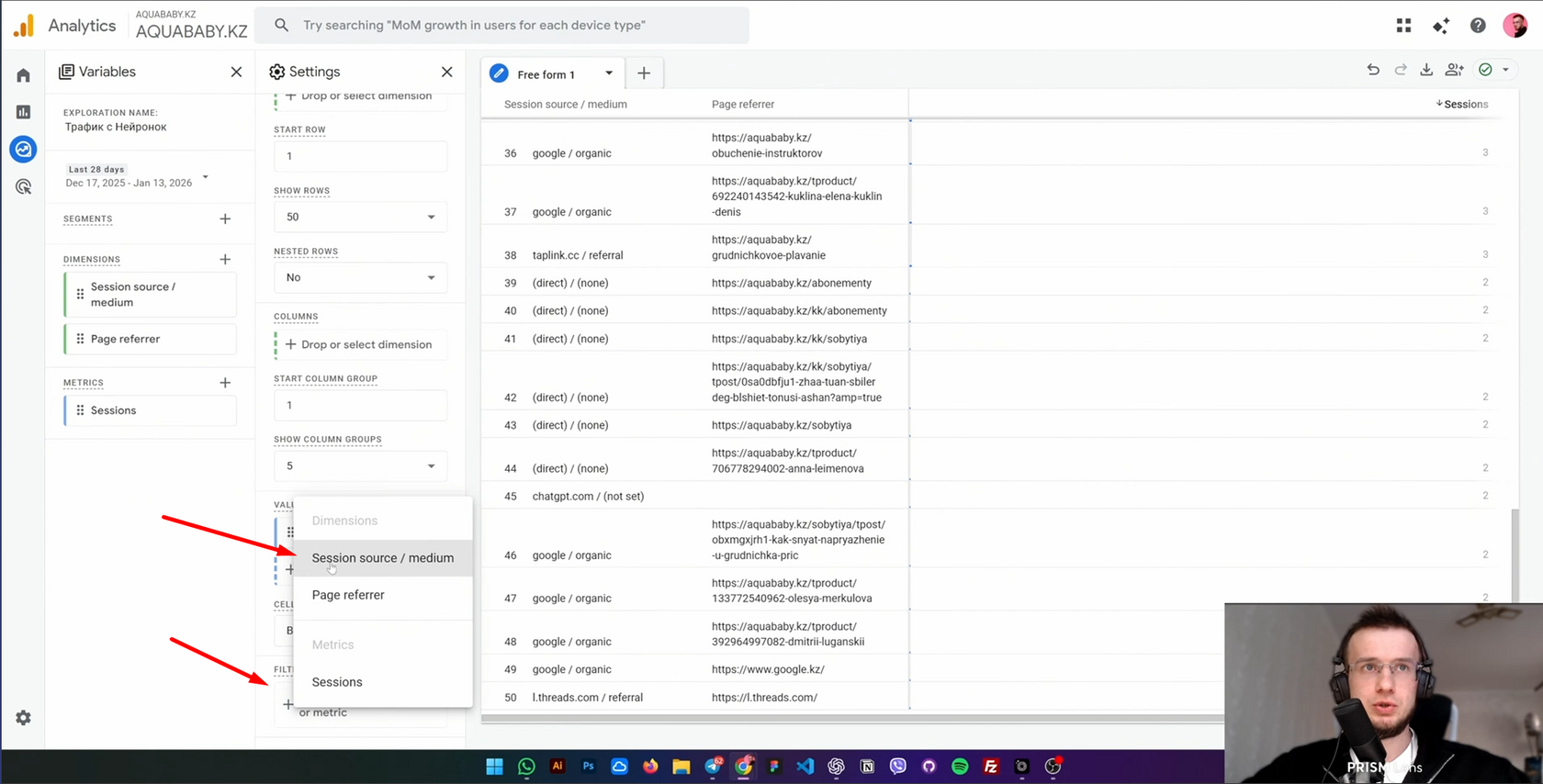Choose Session source / medium in the popup
The width and height of the screenshot is (1543, 784).
pos(383,557)
